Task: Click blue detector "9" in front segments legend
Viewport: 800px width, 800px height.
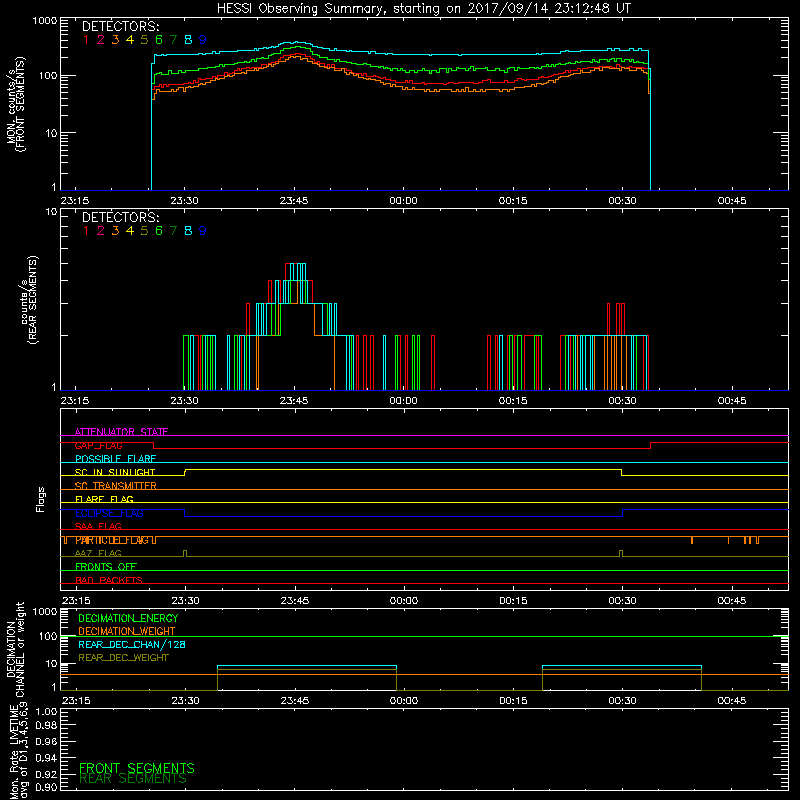Action: (203, 40)
